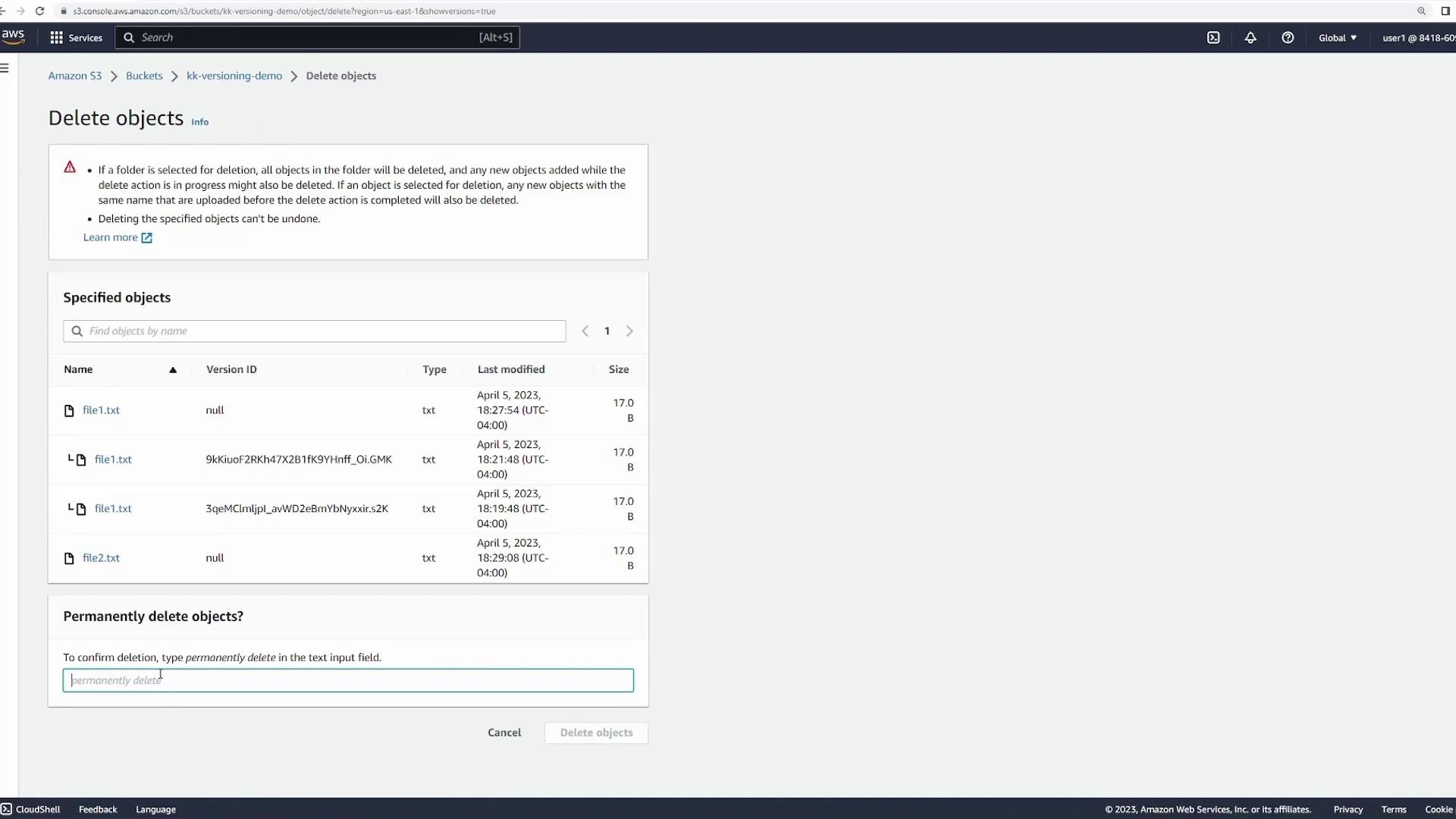
Task: Navigate to Buckets breadcrumb
Action: (x=144, y=76)
